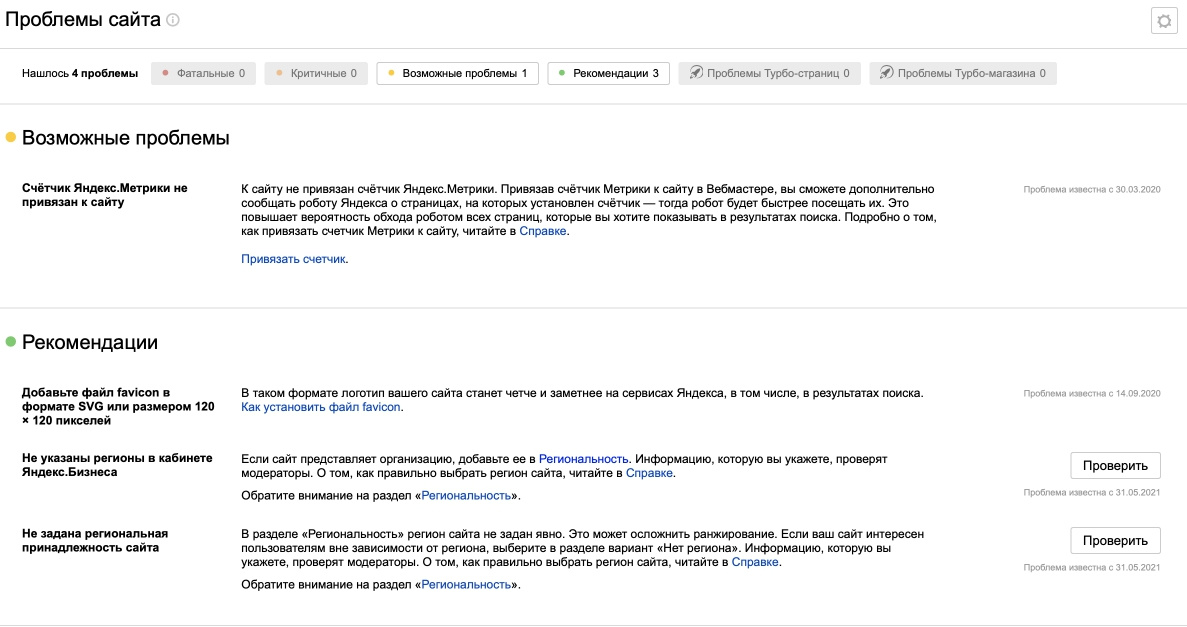Viewport: 1187px width, 627px height.
Task: Click date Проблема известна с 14.09.2020
Action: pyautogui.click(x=1092, y=394)
